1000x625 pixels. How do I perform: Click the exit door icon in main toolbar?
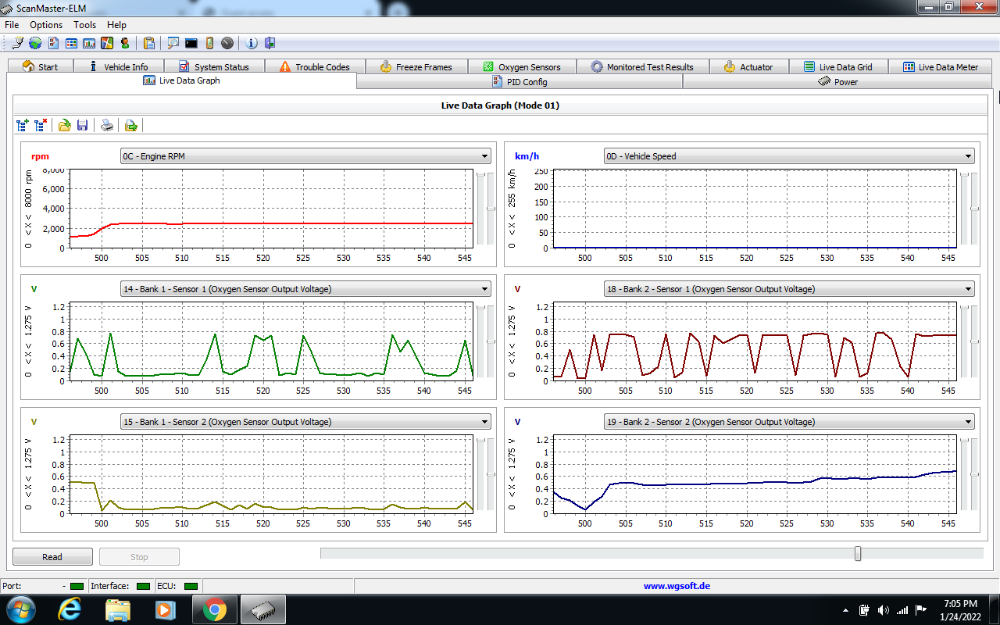pos(269,43)
